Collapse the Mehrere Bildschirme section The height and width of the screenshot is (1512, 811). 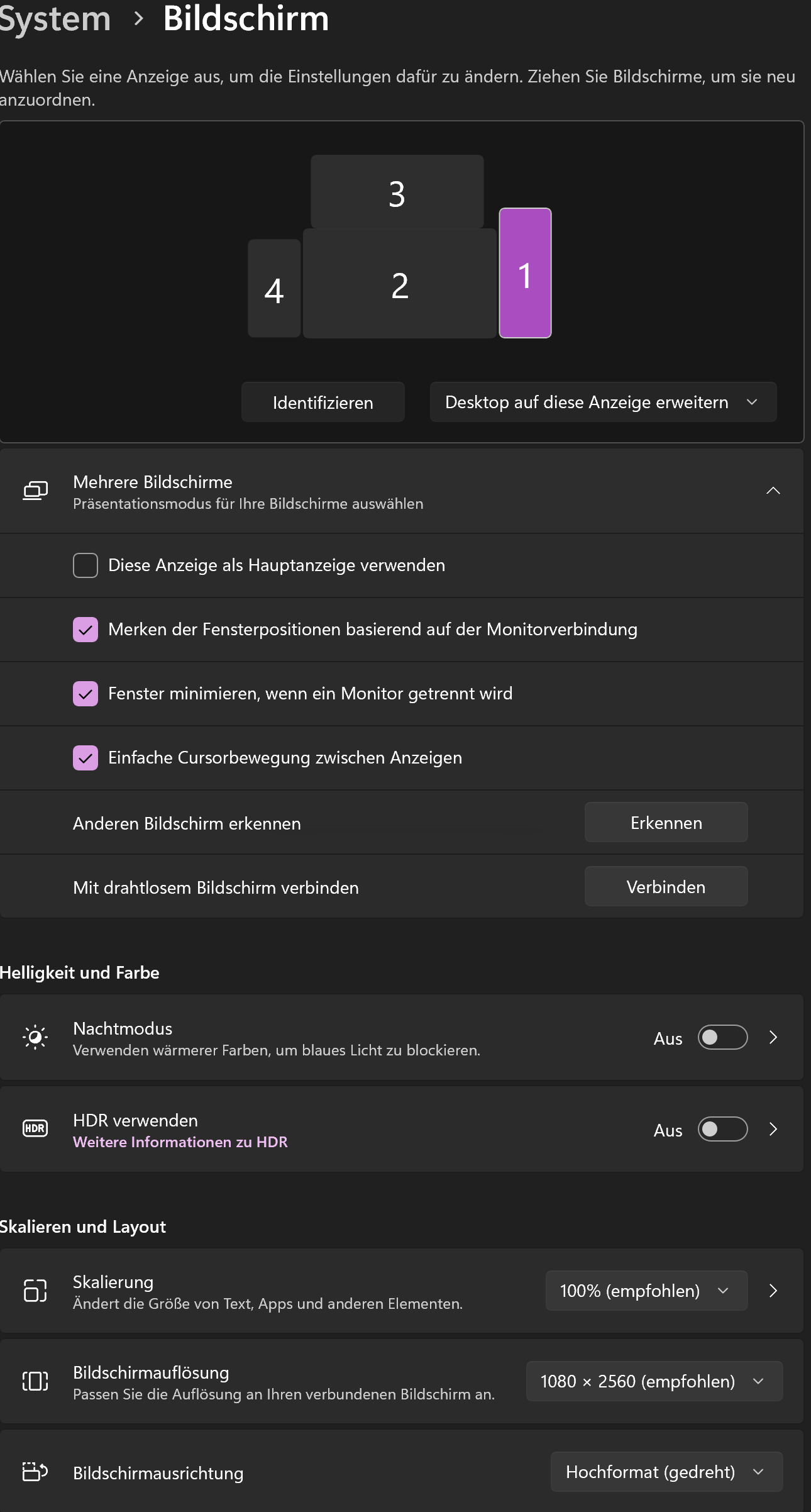click(773, 491)
